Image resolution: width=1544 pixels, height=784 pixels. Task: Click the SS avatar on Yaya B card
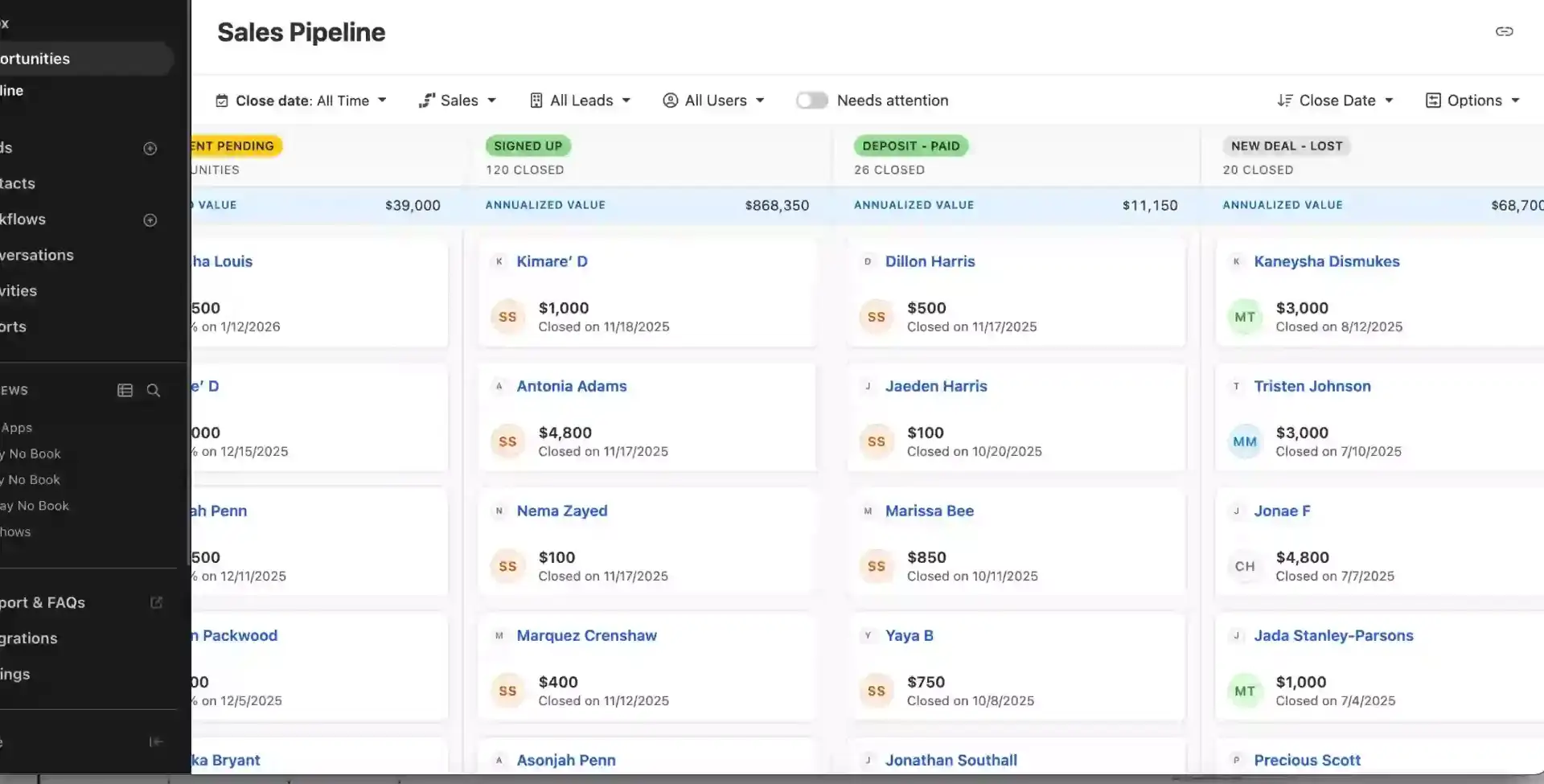[877, 691]
